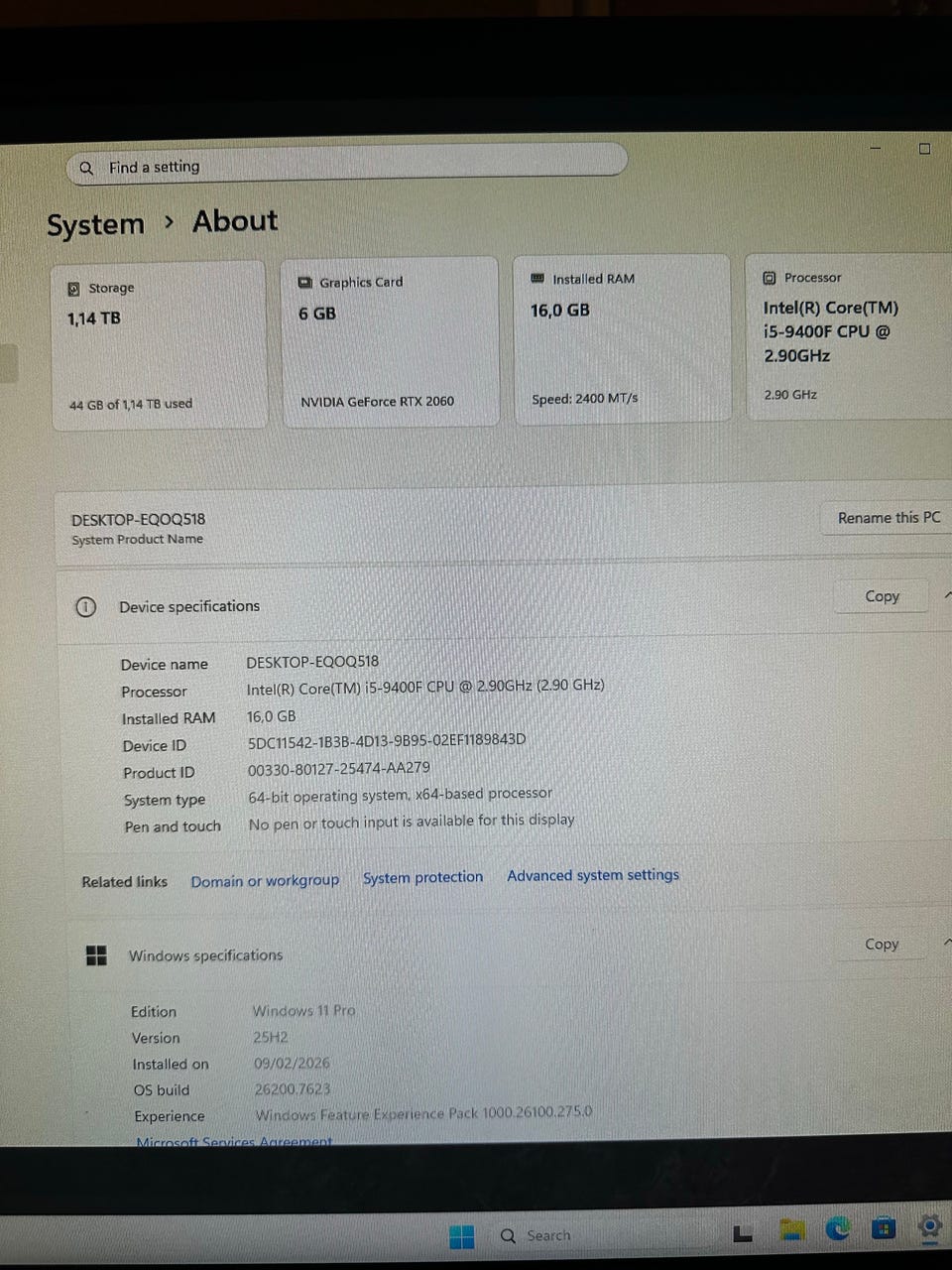The width and height of the screenshot is (952, 1270).
Task: Open the Processor info card
Action: coord(849,336)
